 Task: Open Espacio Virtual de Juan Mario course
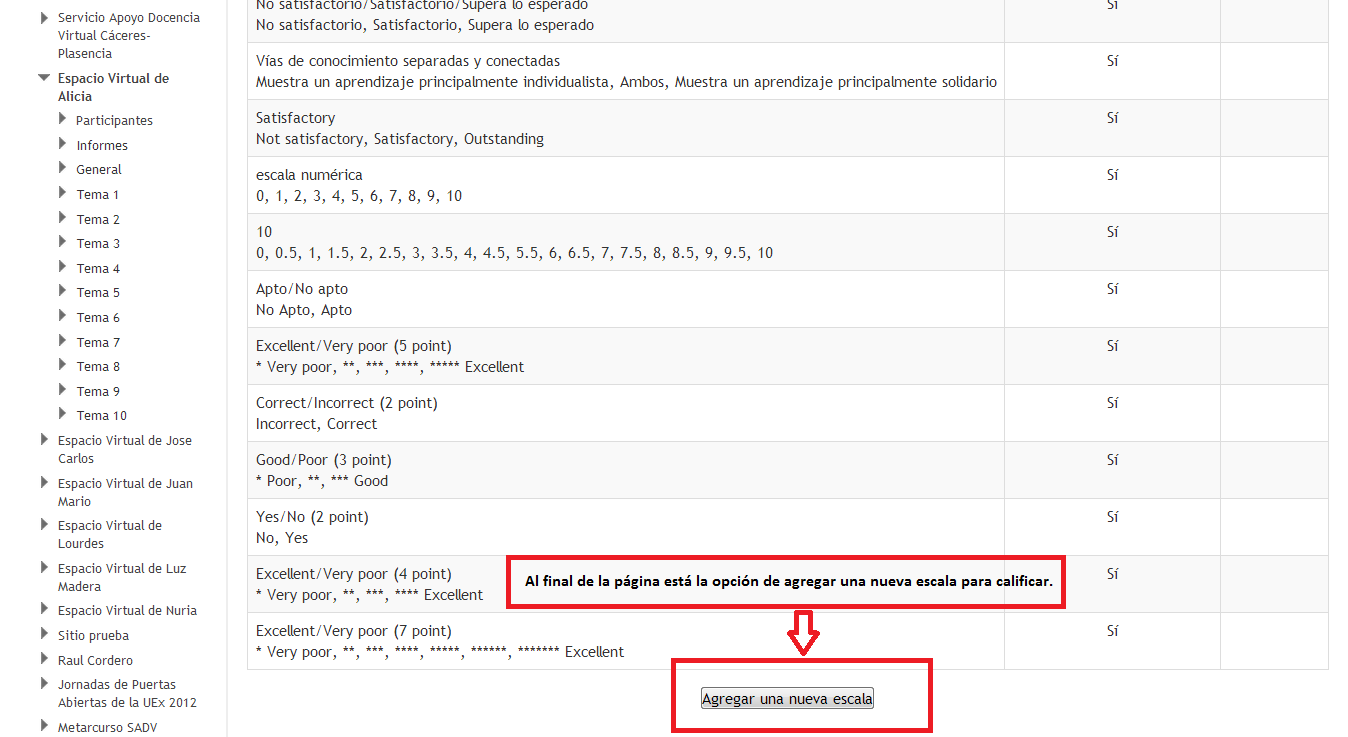click(125, 492)
